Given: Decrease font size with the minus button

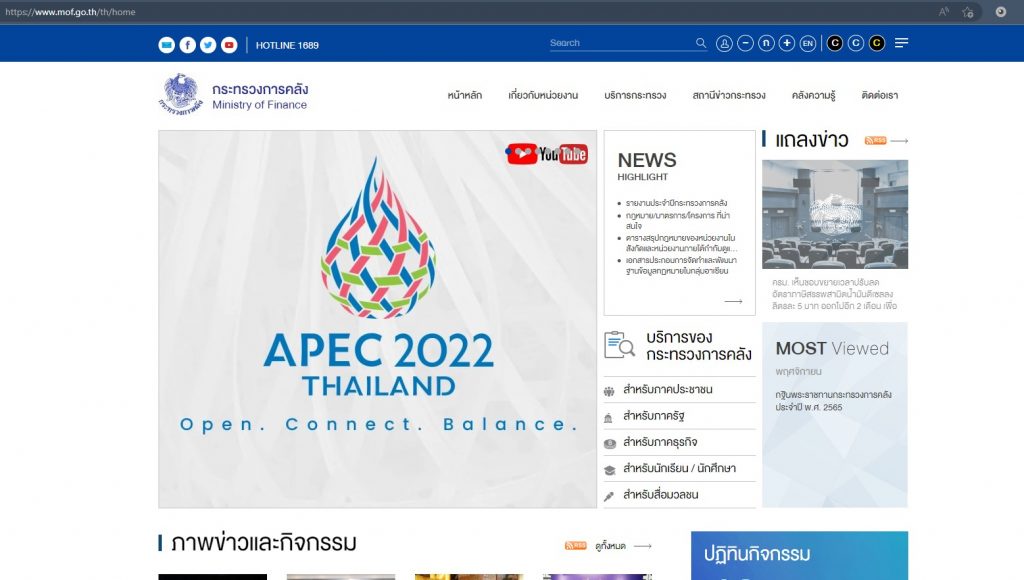Looking at the screenshot, I should 745,43.
